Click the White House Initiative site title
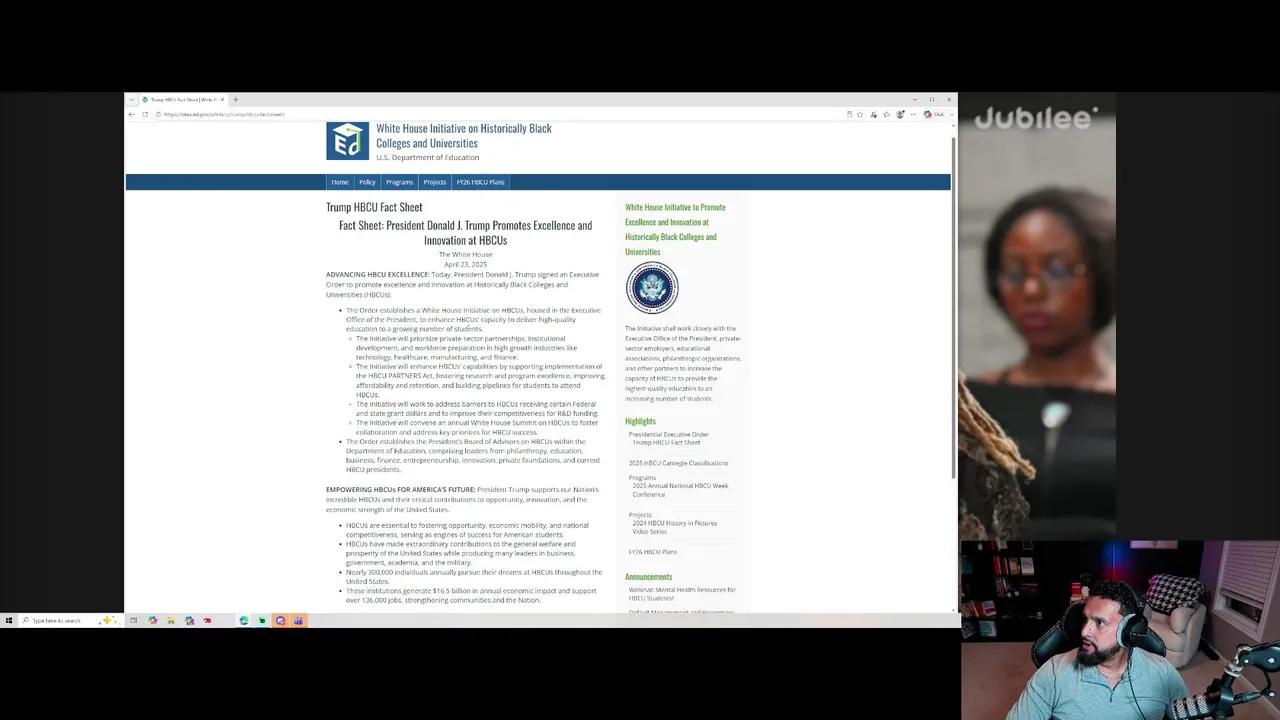Screen dimensions: 1280x720 pos(464,135)
